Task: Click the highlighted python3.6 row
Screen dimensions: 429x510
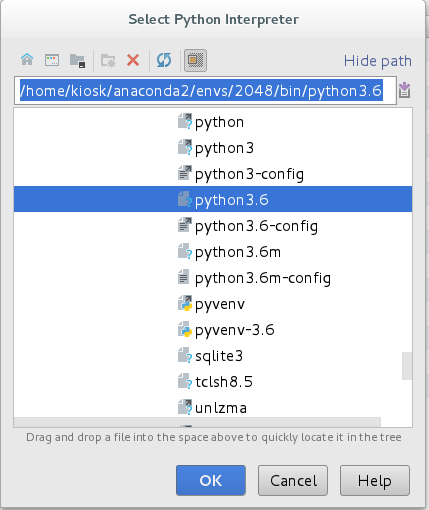Action: point(213,199)
